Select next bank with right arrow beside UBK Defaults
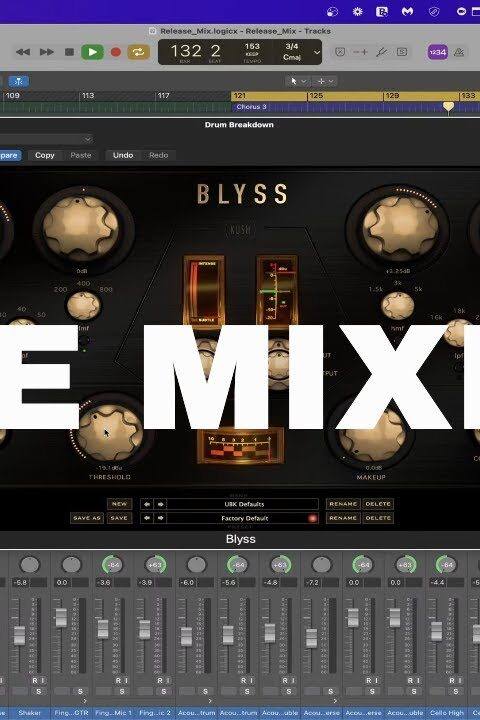480x720 pixels. [160, 504]
